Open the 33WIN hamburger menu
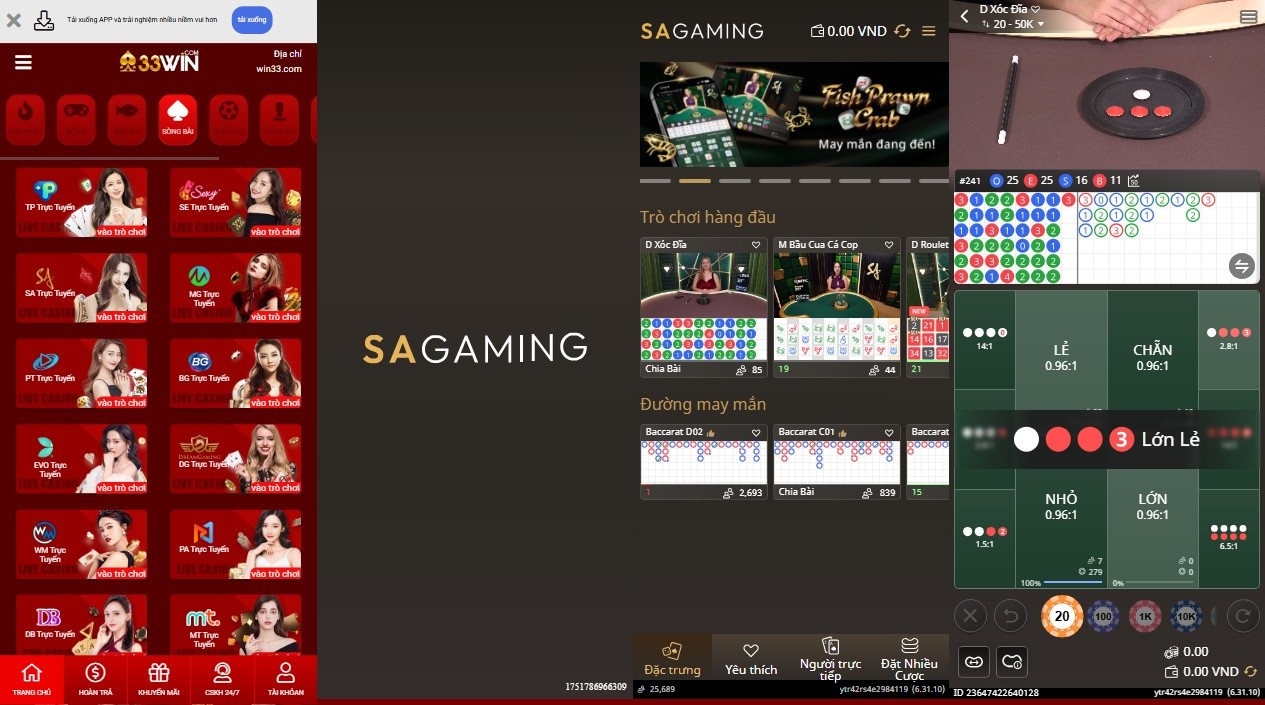This screenshot has height=705, width=1265. (23, 62)
